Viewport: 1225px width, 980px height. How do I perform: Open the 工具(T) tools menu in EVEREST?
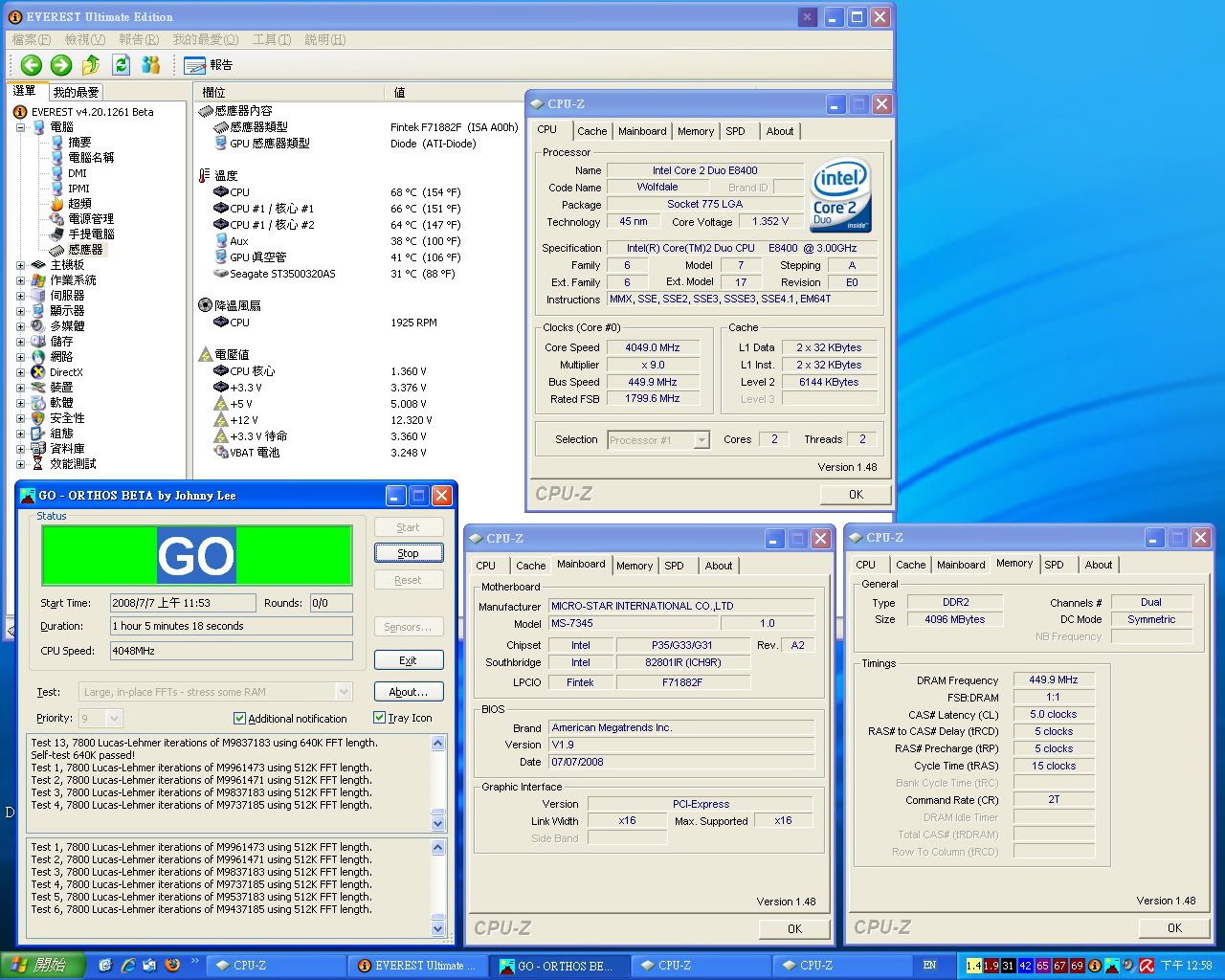coord(272,39)
